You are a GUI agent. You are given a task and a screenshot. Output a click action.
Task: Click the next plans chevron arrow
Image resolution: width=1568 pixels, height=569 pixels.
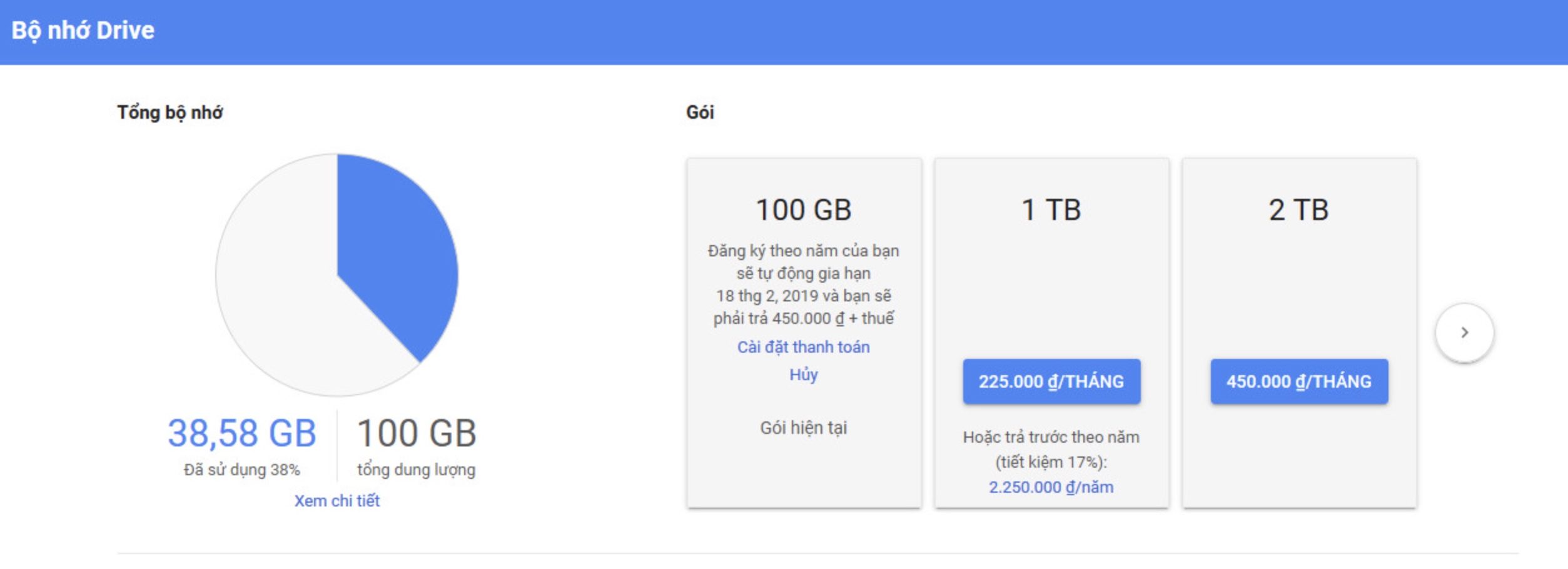click(1464, 333)
